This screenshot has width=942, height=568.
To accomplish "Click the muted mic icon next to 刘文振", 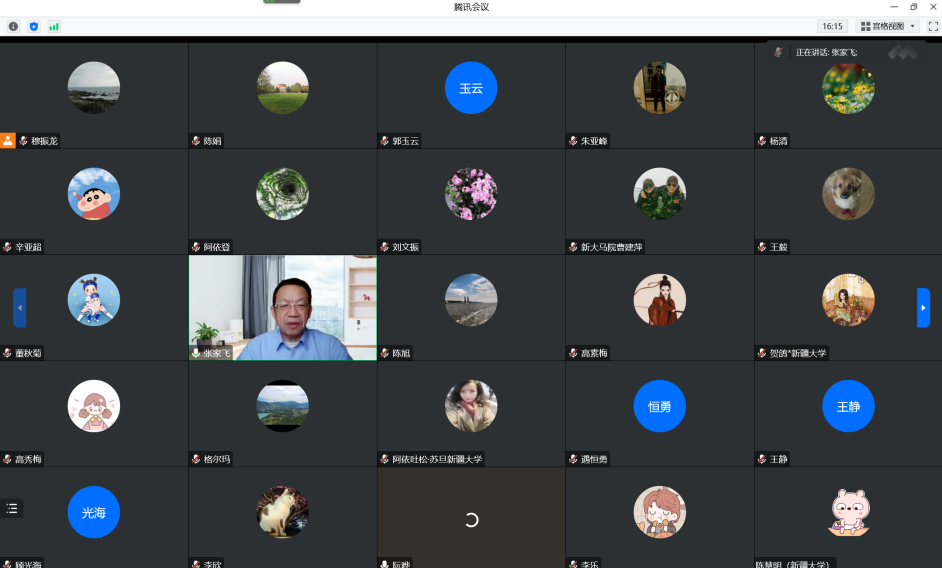I will point(385,247).
